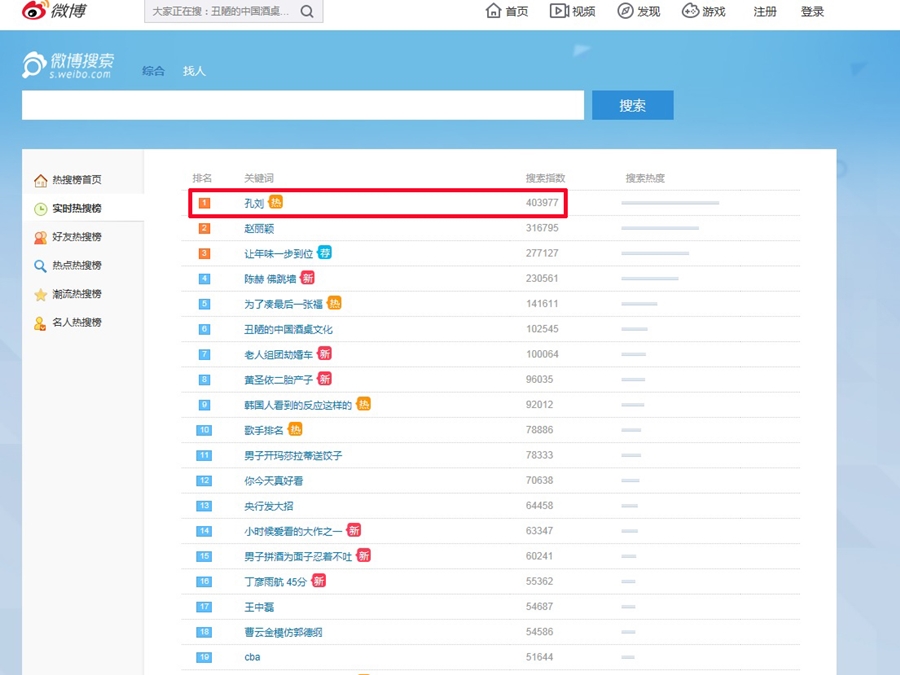This screenshot has width=900, height=675.
Task: Switch to the 找人 search tab
Action: pyautogui.click(x=194, y=71)
